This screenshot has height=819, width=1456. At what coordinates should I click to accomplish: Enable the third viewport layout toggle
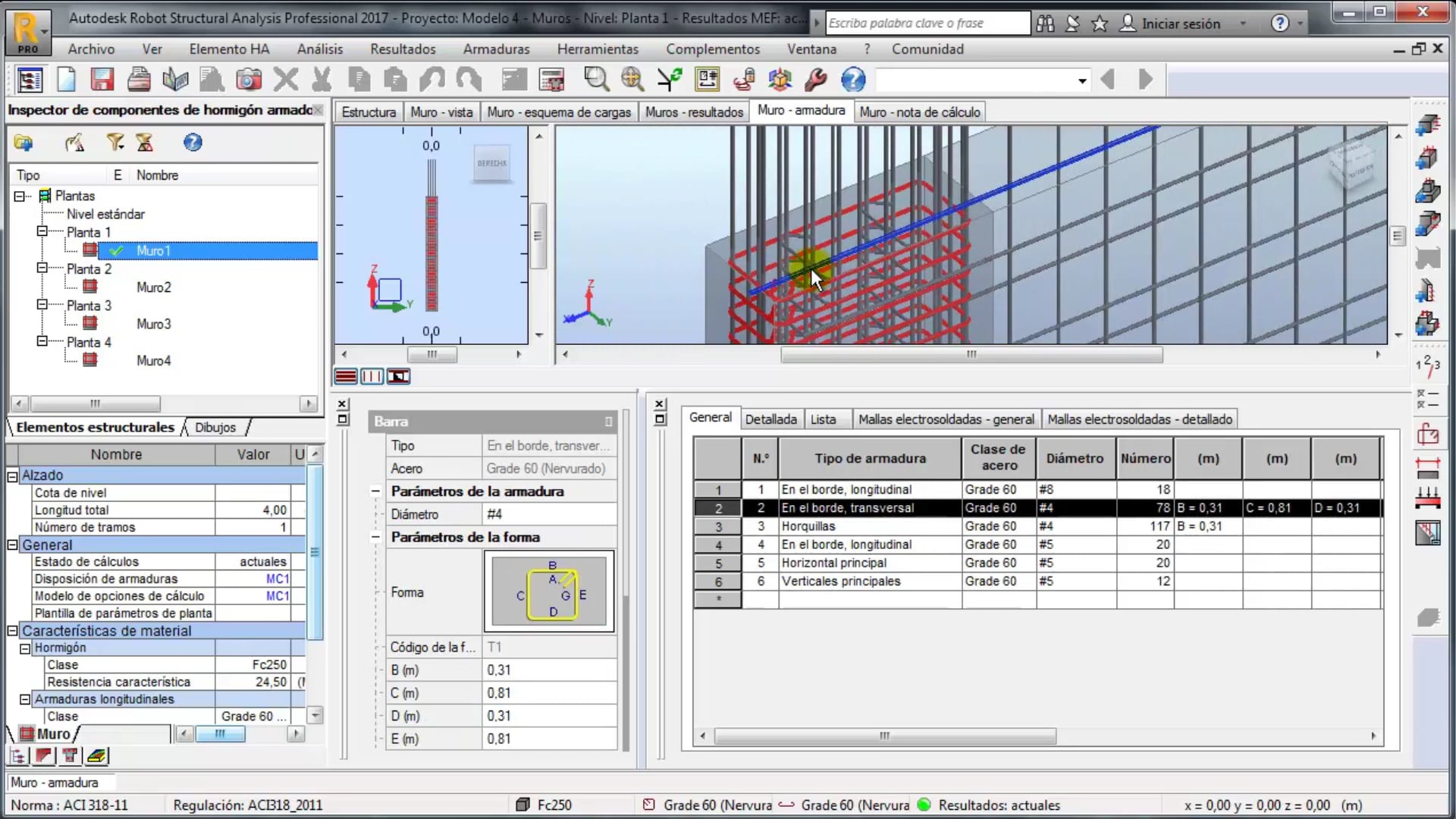tap(398, 375)
